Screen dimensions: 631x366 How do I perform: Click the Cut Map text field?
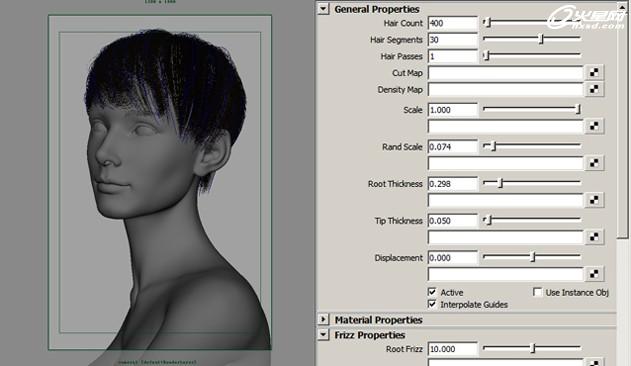click(x=505, y=73)
